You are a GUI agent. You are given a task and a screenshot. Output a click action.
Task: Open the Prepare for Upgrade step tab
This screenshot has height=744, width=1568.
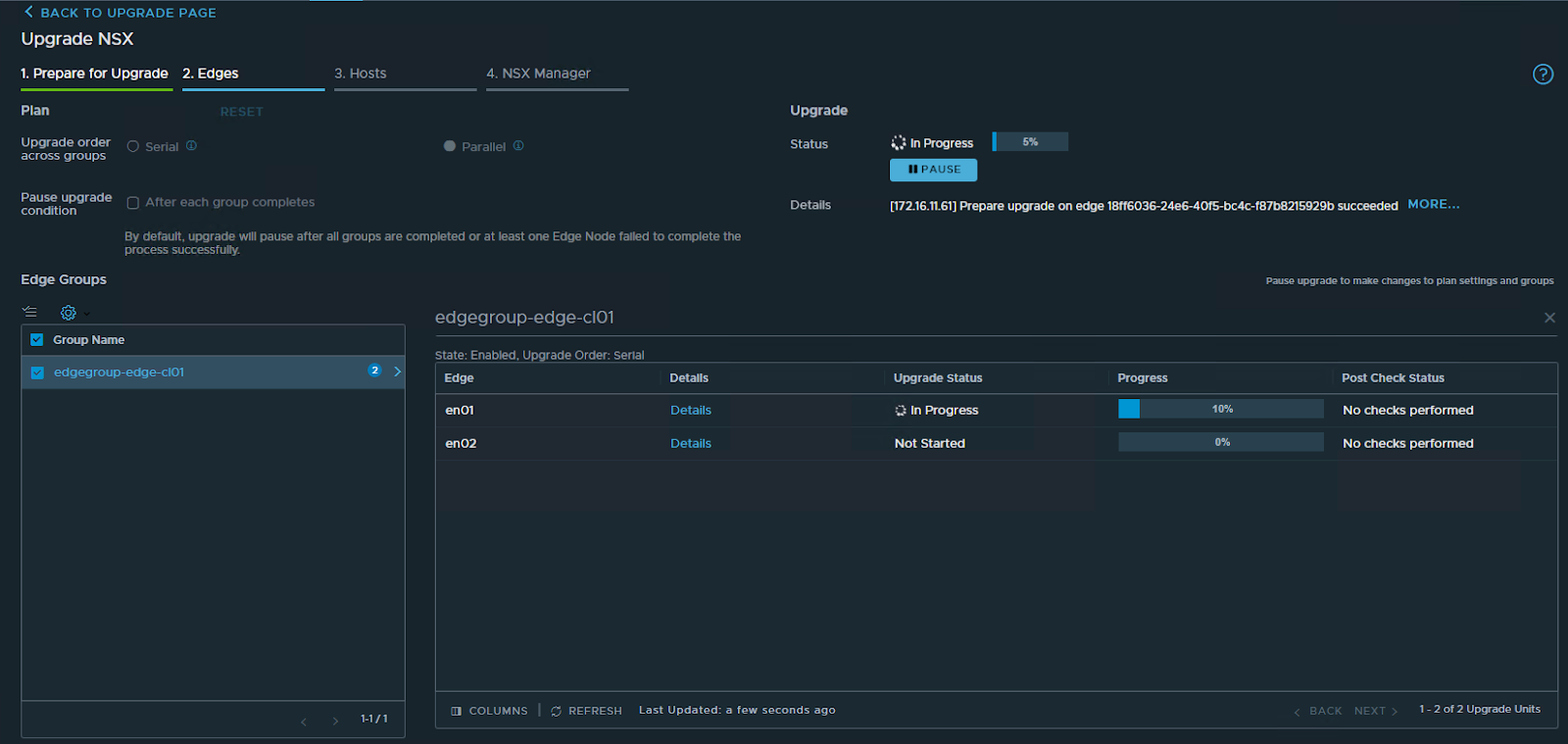(x=95, y=74)
